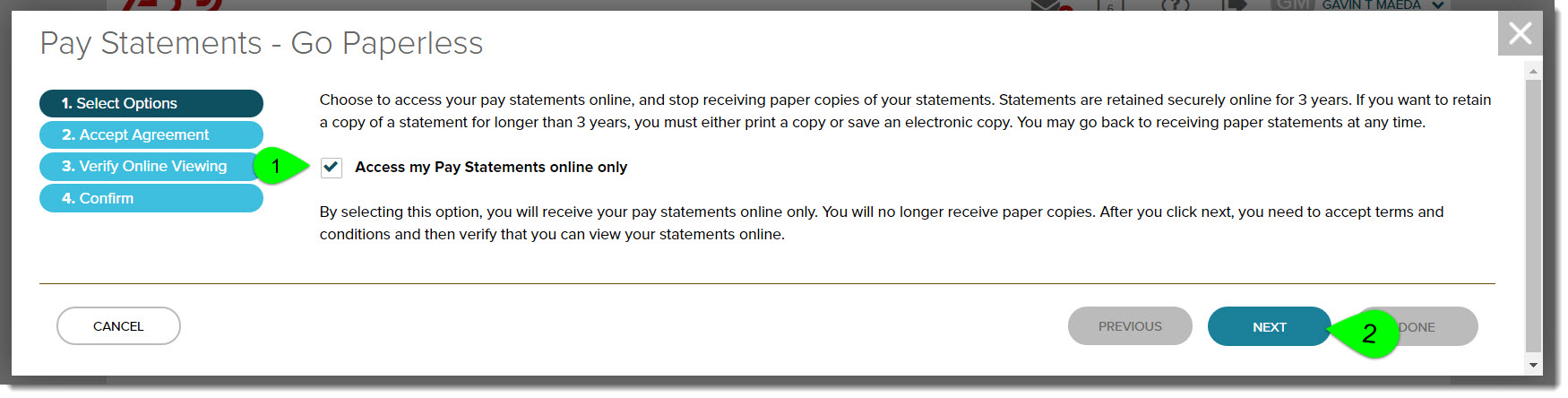Proceed with the Next button
1568x398 pixels.
click(x=1268, y=326)
